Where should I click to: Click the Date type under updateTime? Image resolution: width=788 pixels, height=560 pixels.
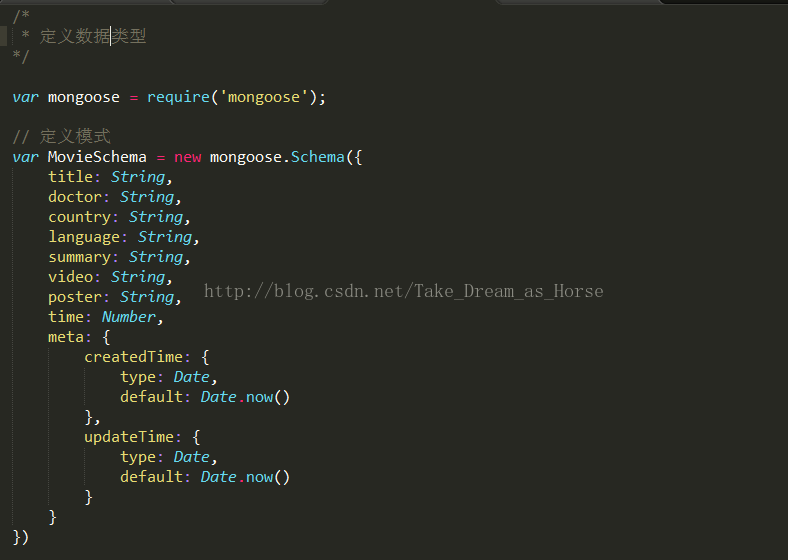pyautogui.click(x=191, y=457)
